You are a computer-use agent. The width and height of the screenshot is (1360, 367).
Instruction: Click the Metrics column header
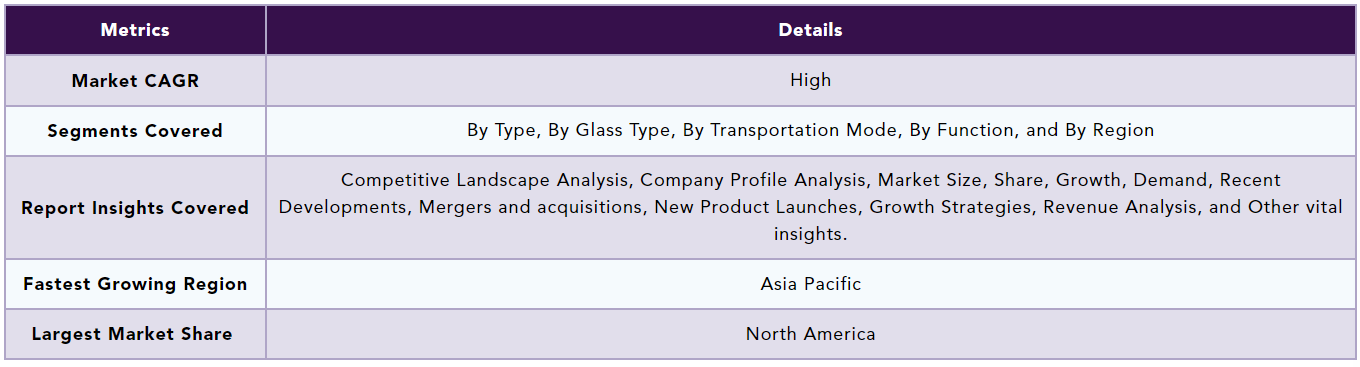tap(135, 30)
